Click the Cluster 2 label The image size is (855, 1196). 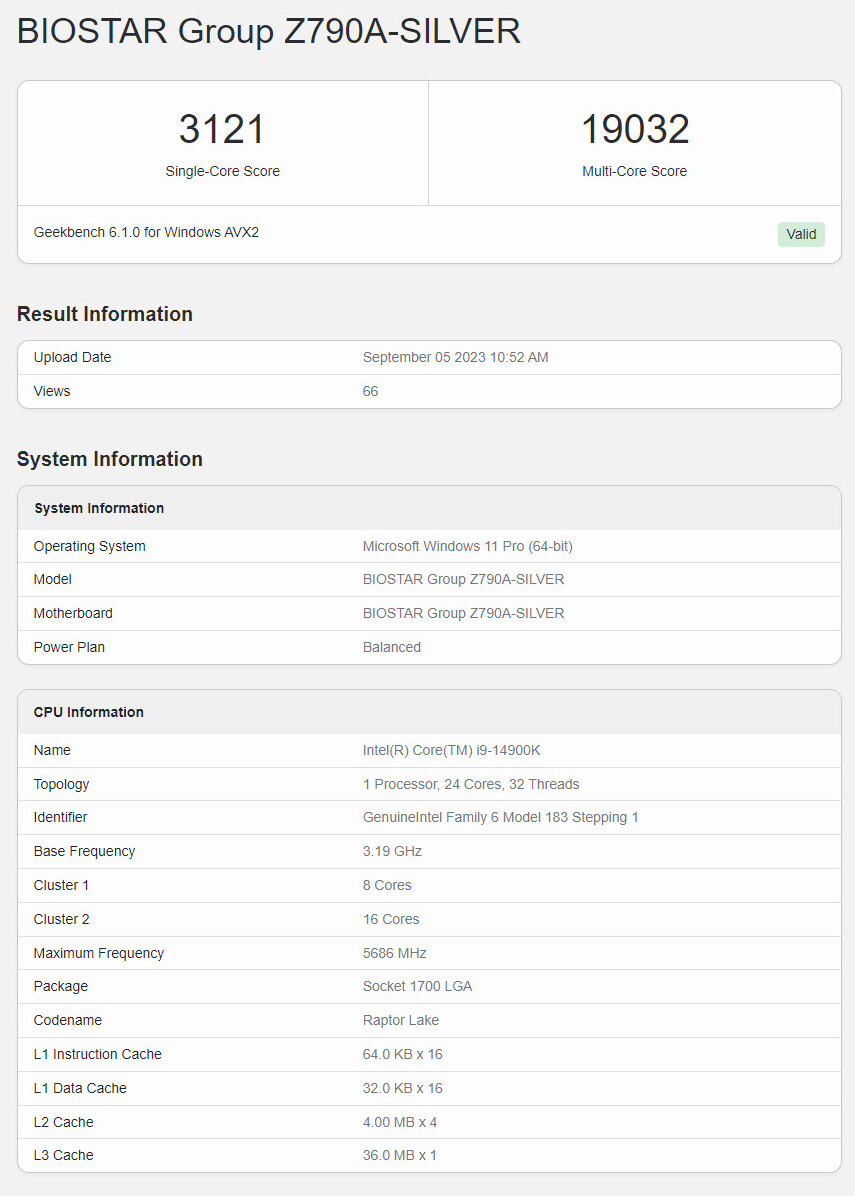[x=61, y=919]
